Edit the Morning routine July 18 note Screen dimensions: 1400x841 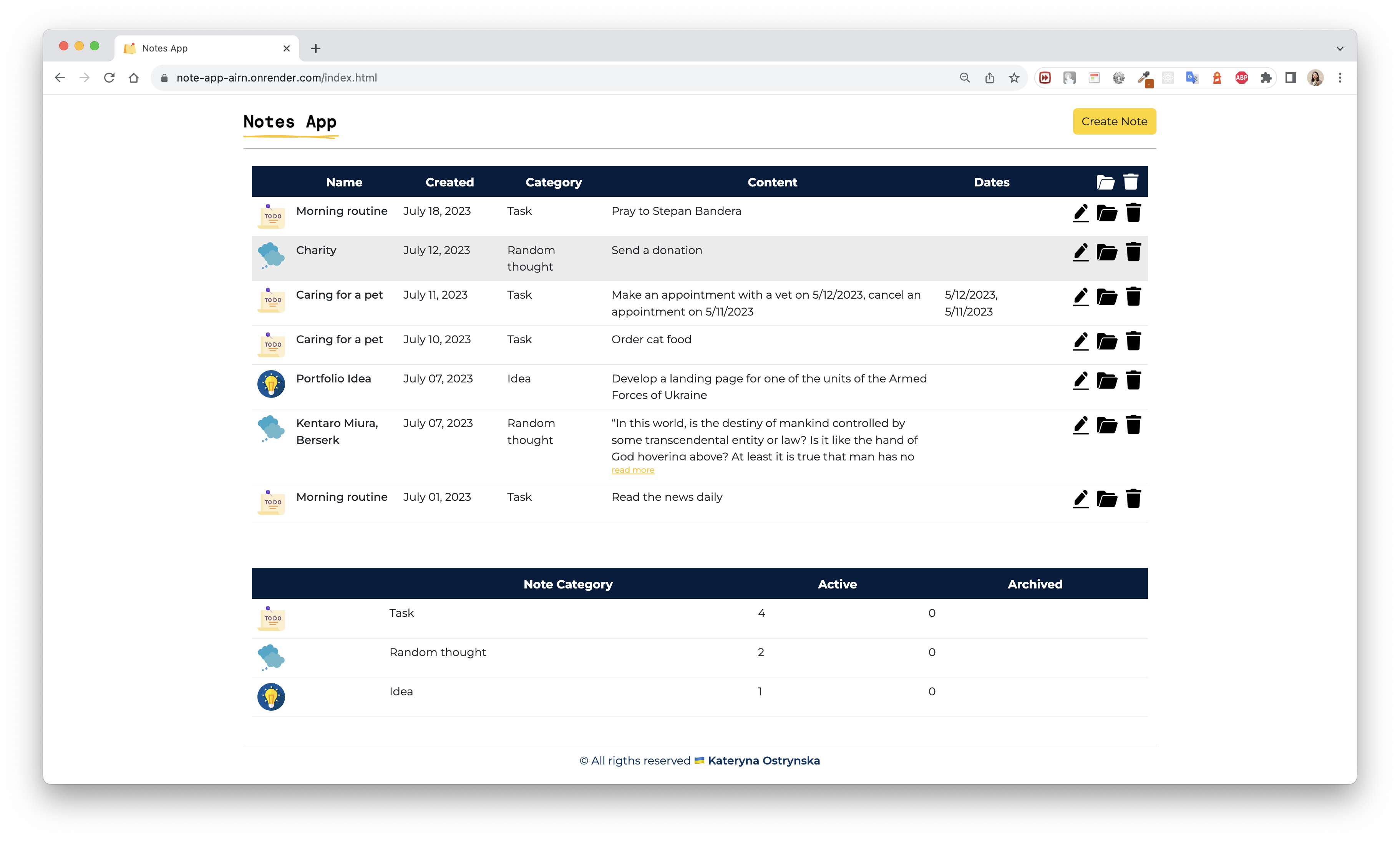tap(1081, 213)
